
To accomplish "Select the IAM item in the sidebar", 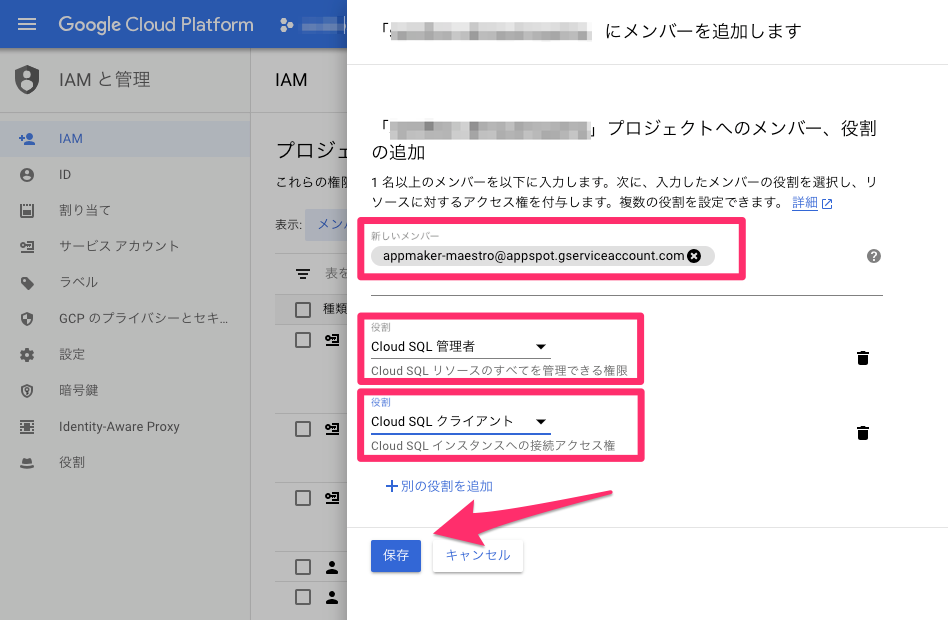I will [x=125, y=139].
